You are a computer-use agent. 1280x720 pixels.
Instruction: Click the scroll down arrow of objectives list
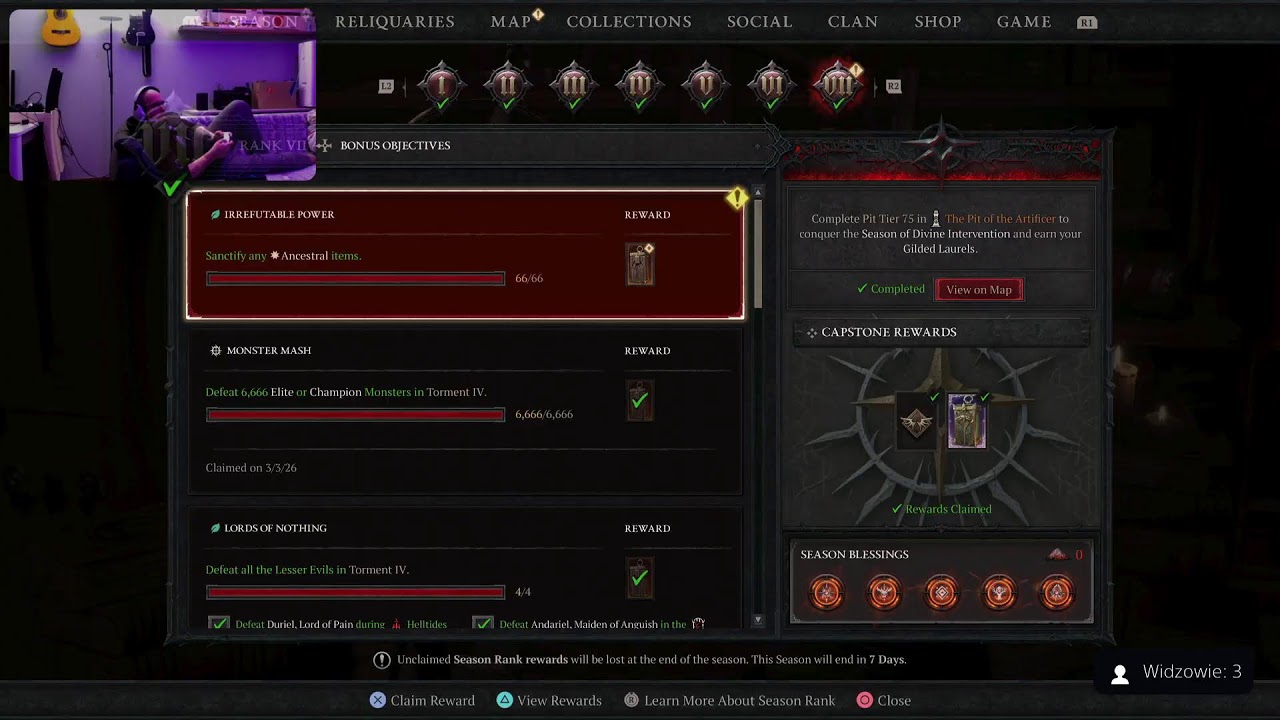click(758, 620)
